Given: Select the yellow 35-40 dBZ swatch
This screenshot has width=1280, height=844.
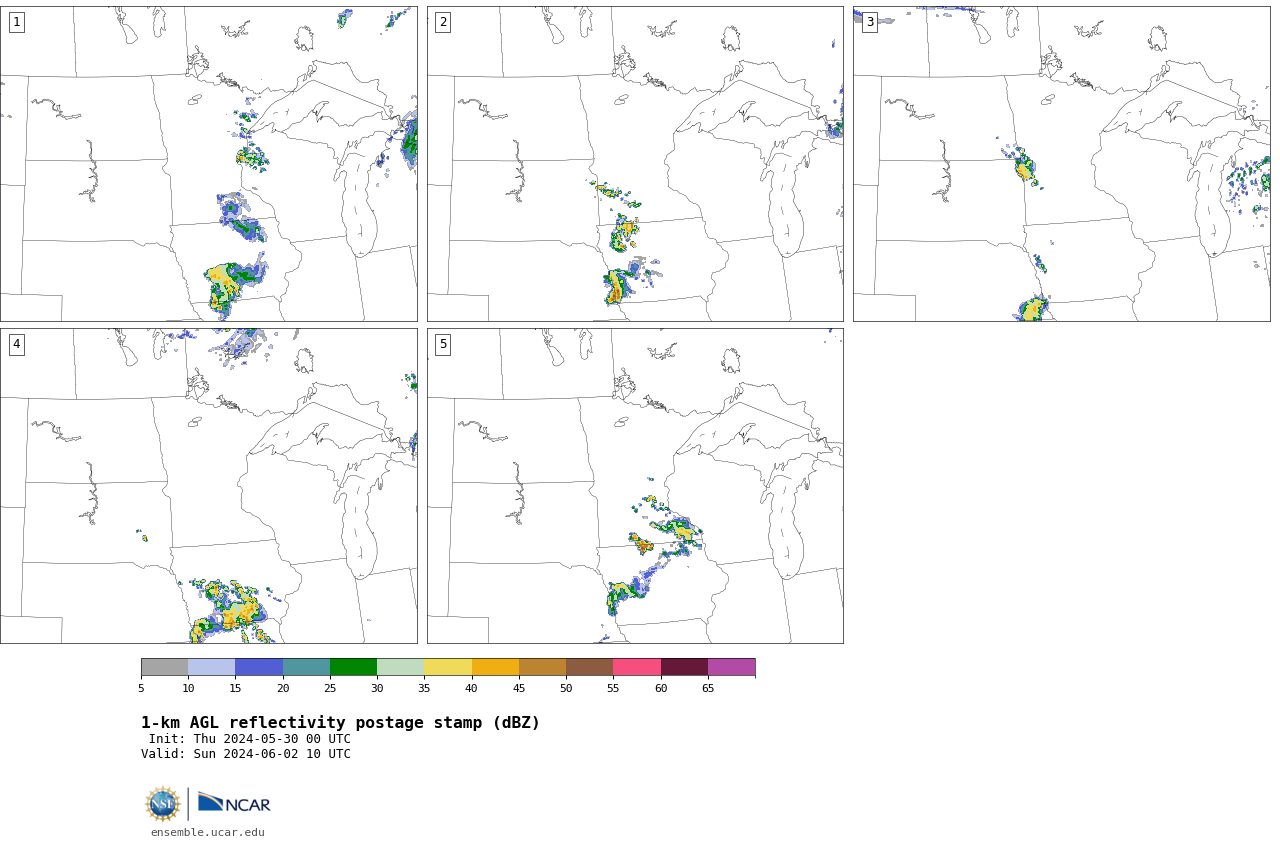Looking at the screenshot, I should coord(447,667).
